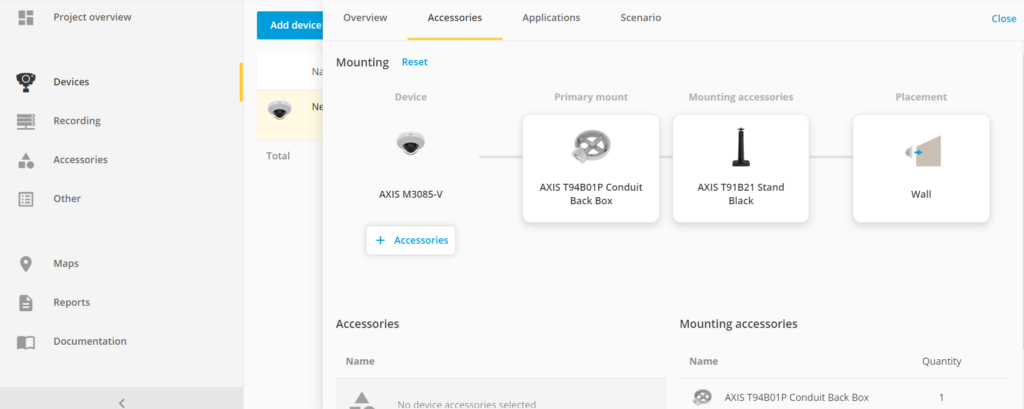This screenshot has width=1024, height=409.
Task: Open the Overview tab
Action: (x=365, y=18)
